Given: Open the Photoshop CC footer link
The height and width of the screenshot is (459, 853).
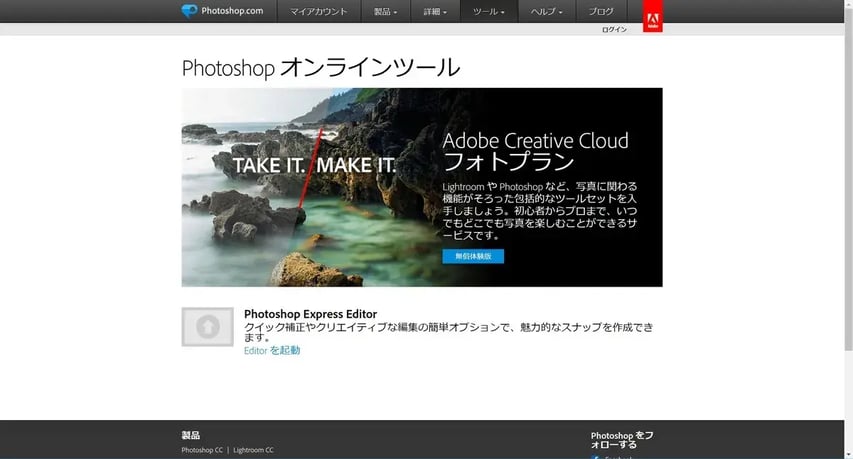Looking at the screenshot, I should [x=202, y=450].
